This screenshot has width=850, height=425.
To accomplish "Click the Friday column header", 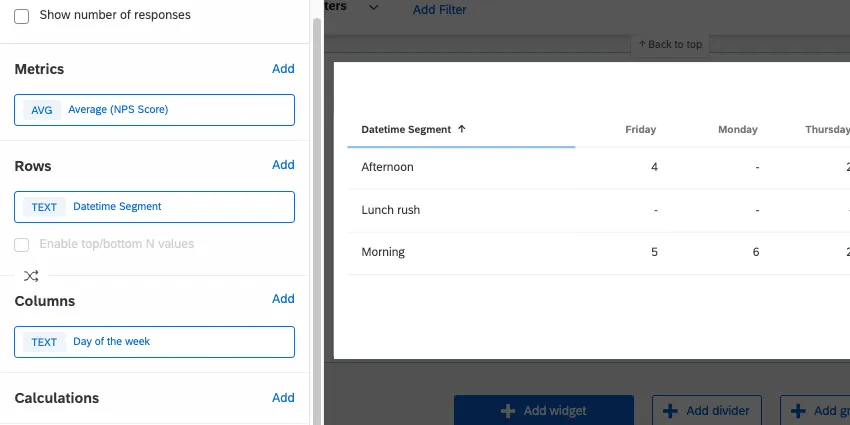I will [x=640, y=130].
